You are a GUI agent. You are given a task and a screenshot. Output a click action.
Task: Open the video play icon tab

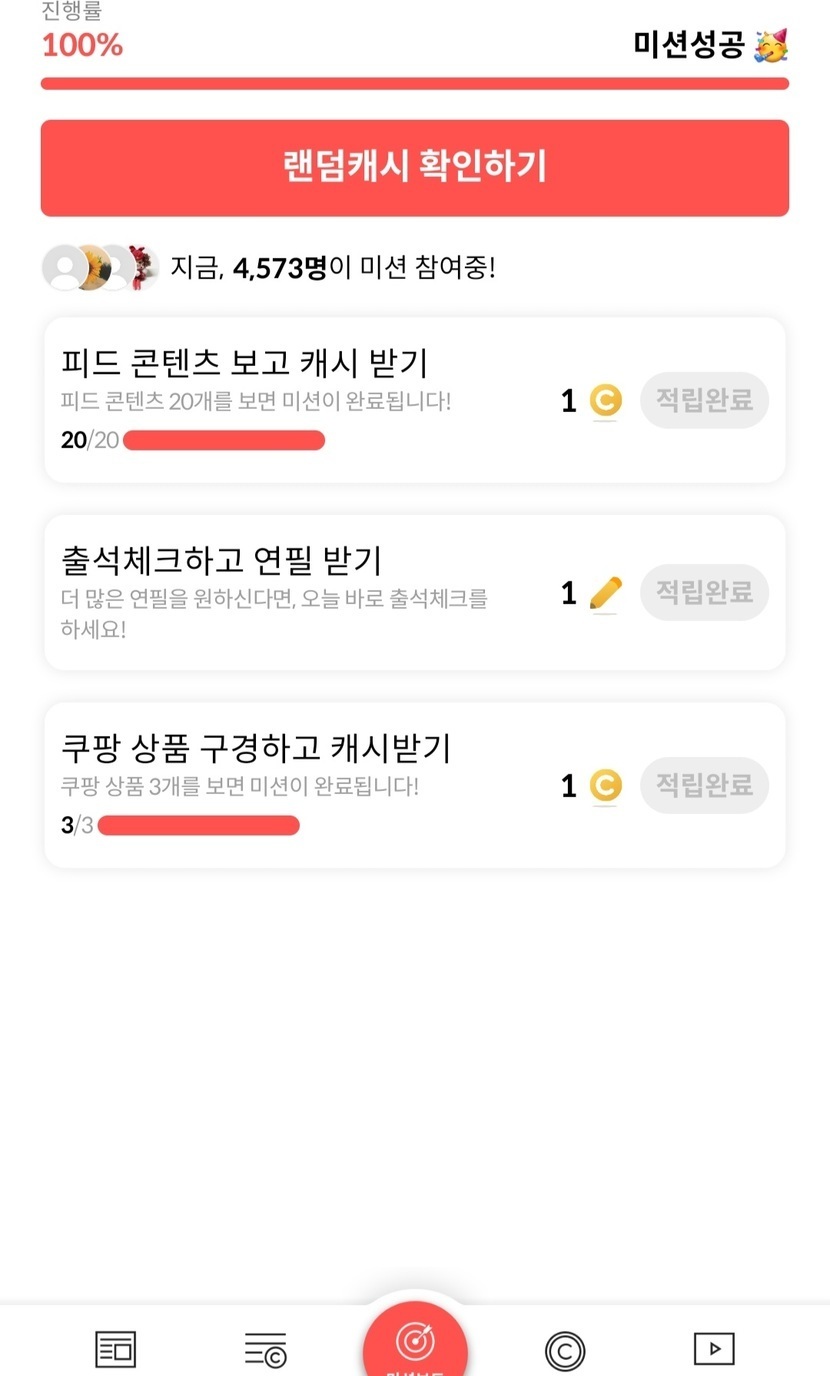[714, 1349]
